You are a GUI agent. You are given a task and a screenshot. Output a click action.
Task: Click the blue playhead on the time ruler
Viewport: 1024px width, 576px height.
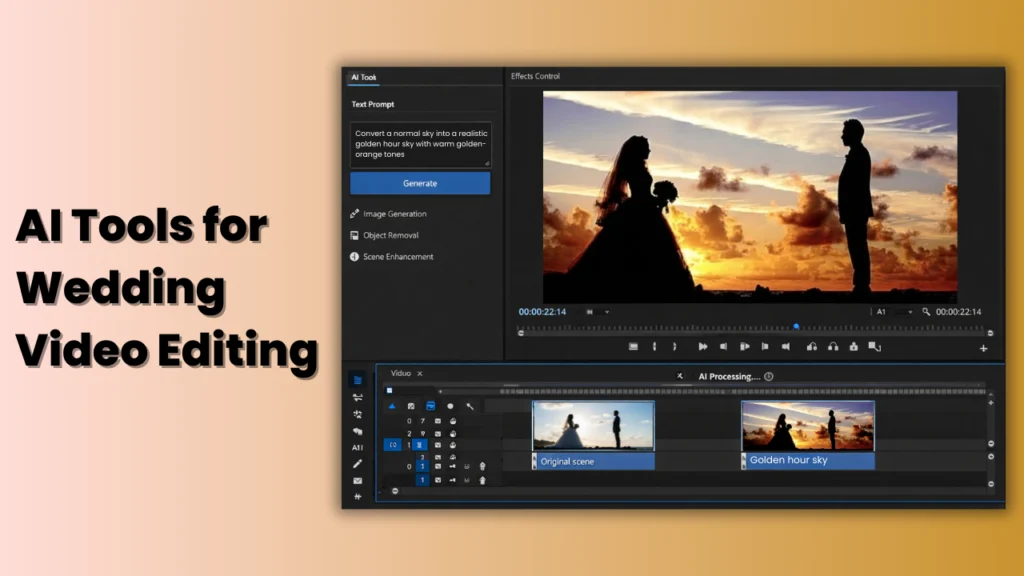click(795, 325)
